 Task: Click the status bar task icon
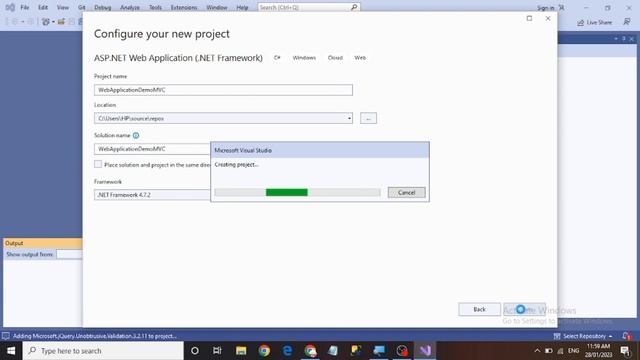tap(6, 336)
